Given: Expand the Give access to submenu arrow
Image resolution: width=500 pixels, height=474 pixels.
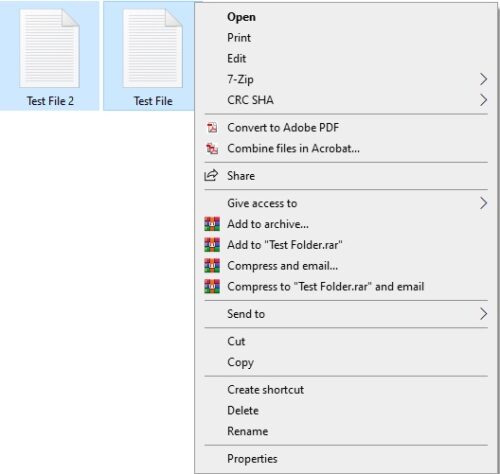Looking at the screenshot, I should click(483, 203).
